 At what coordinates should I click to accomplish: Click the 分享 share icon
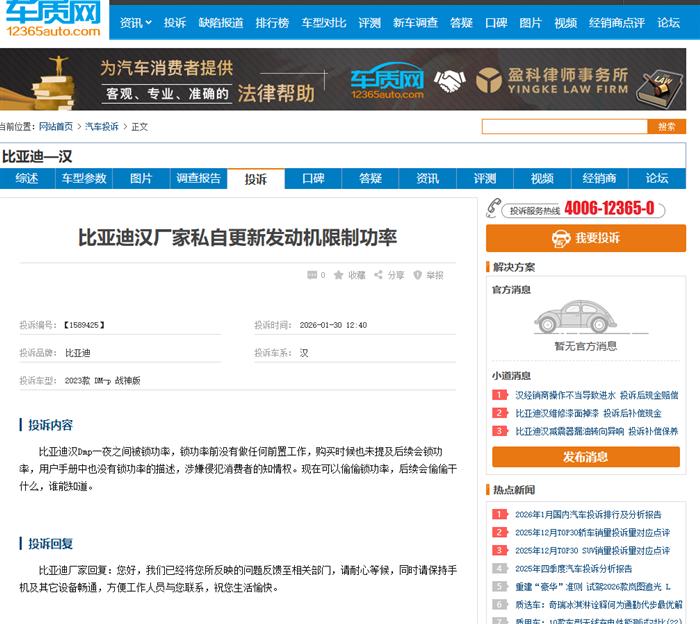pos(380,275)
